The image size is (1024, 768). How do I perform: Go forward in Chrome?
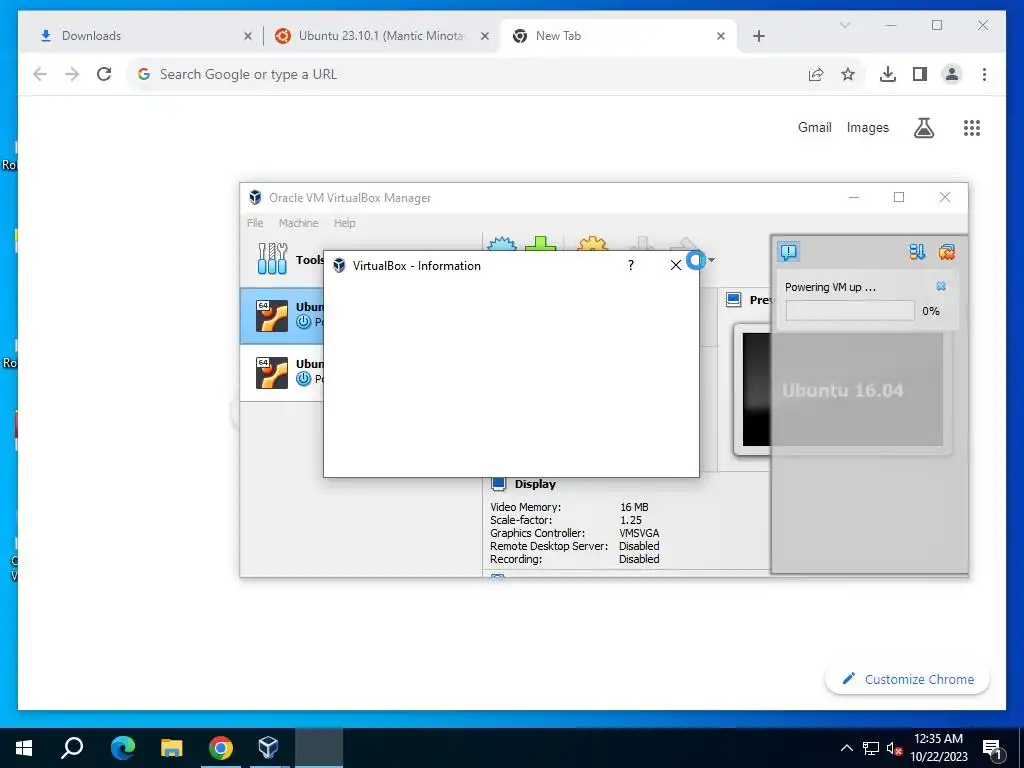72,74
